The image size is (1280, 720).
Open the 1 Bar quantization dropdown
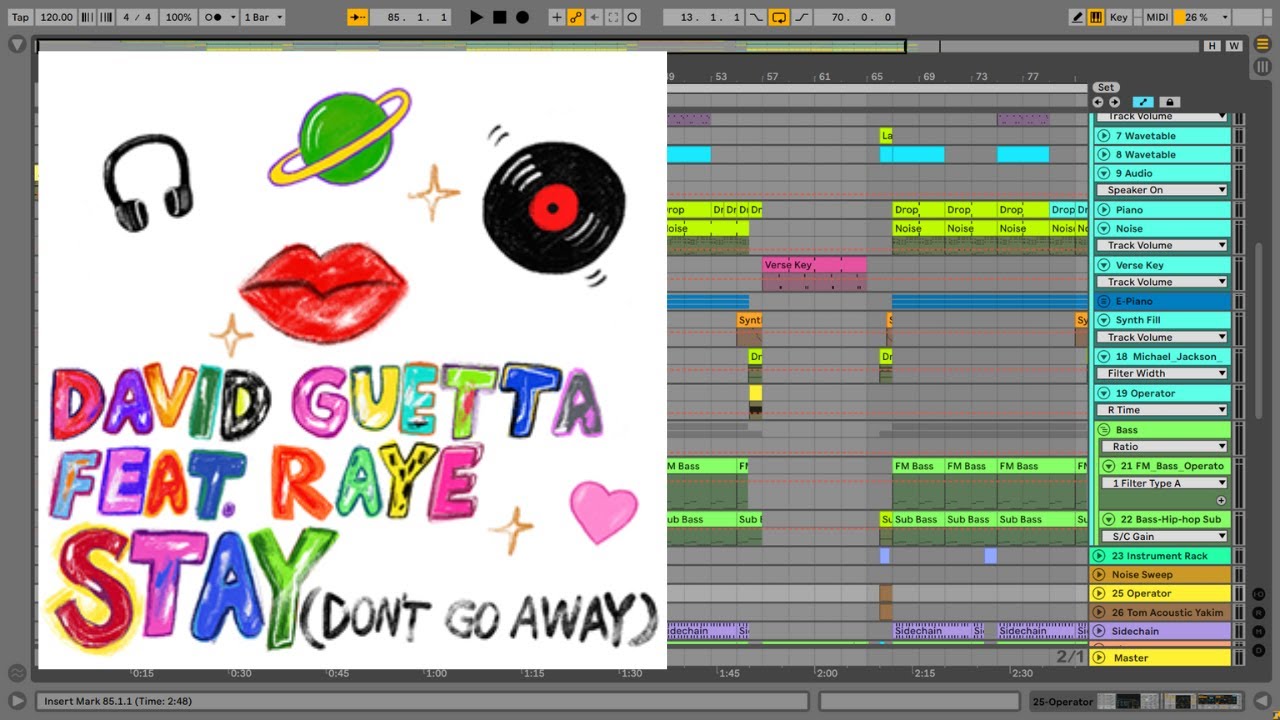point(263,17)
